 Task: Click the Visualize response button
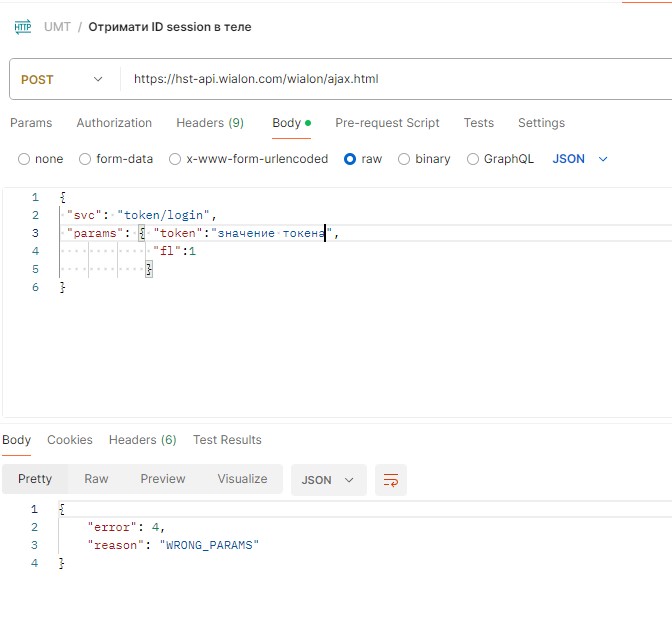(x=242, y=479)
